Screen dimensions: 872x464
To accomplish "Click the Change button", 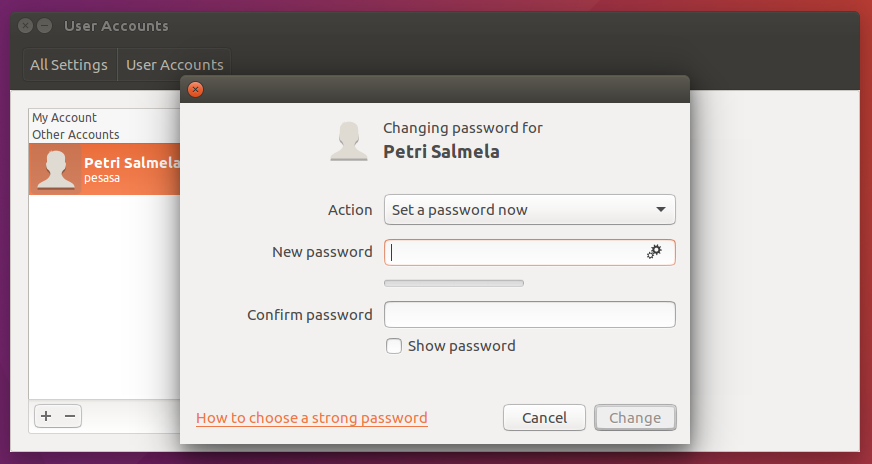I will pos(635,418).
